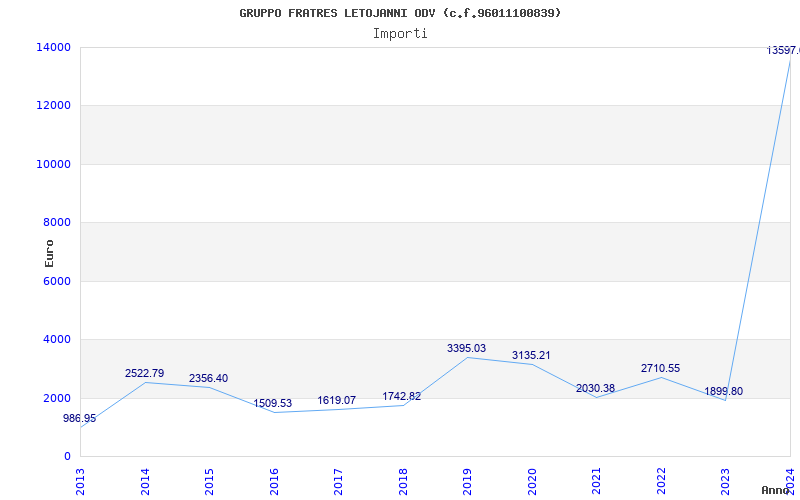Click the 2020 year tick label
Screen dimensions: 800x500
pyautogui.click(x=533, y=481)
